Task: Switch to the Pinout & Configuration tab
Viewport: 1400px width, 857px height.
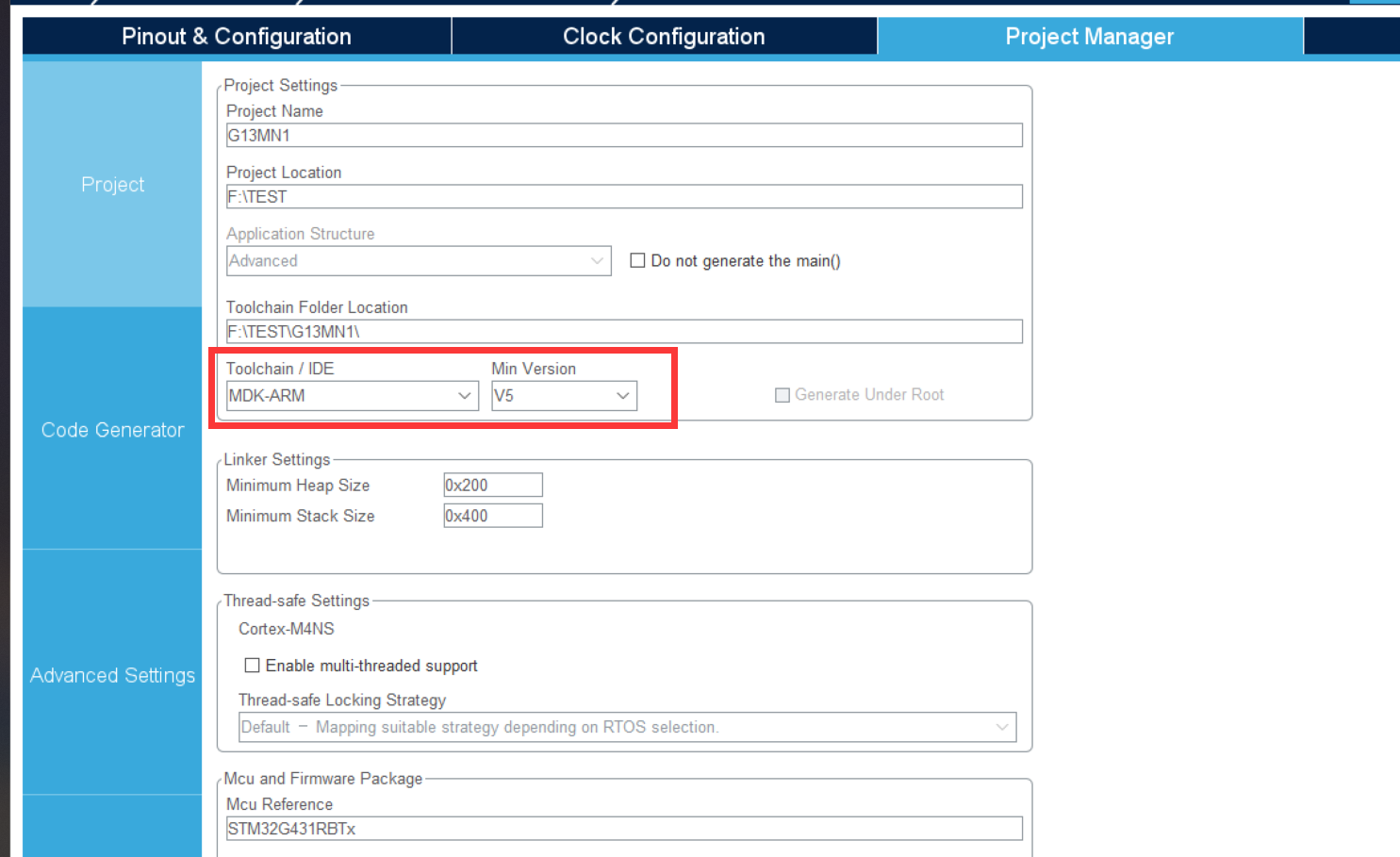Action: coord(237,37)
